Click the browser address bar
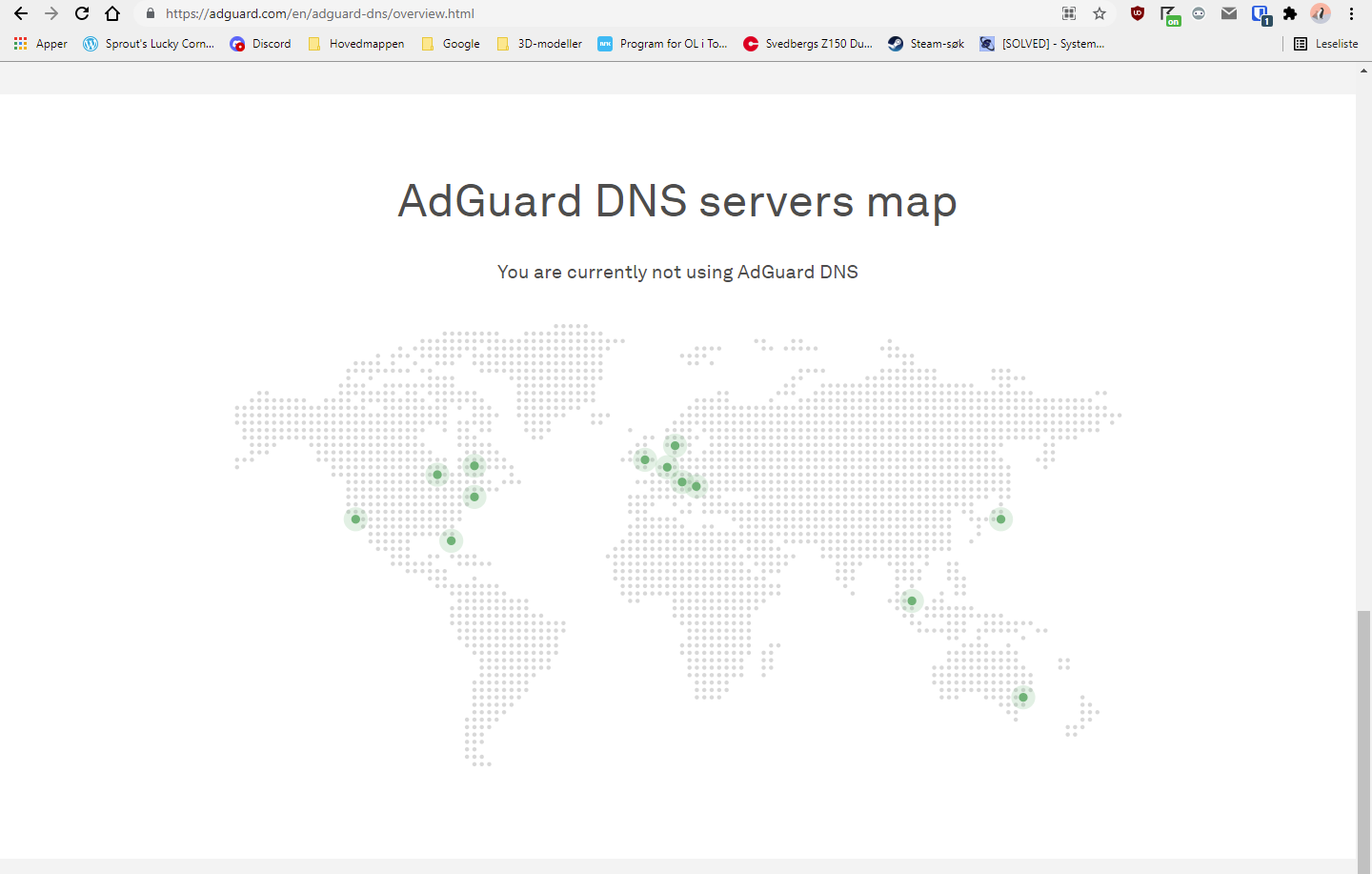 572,13
